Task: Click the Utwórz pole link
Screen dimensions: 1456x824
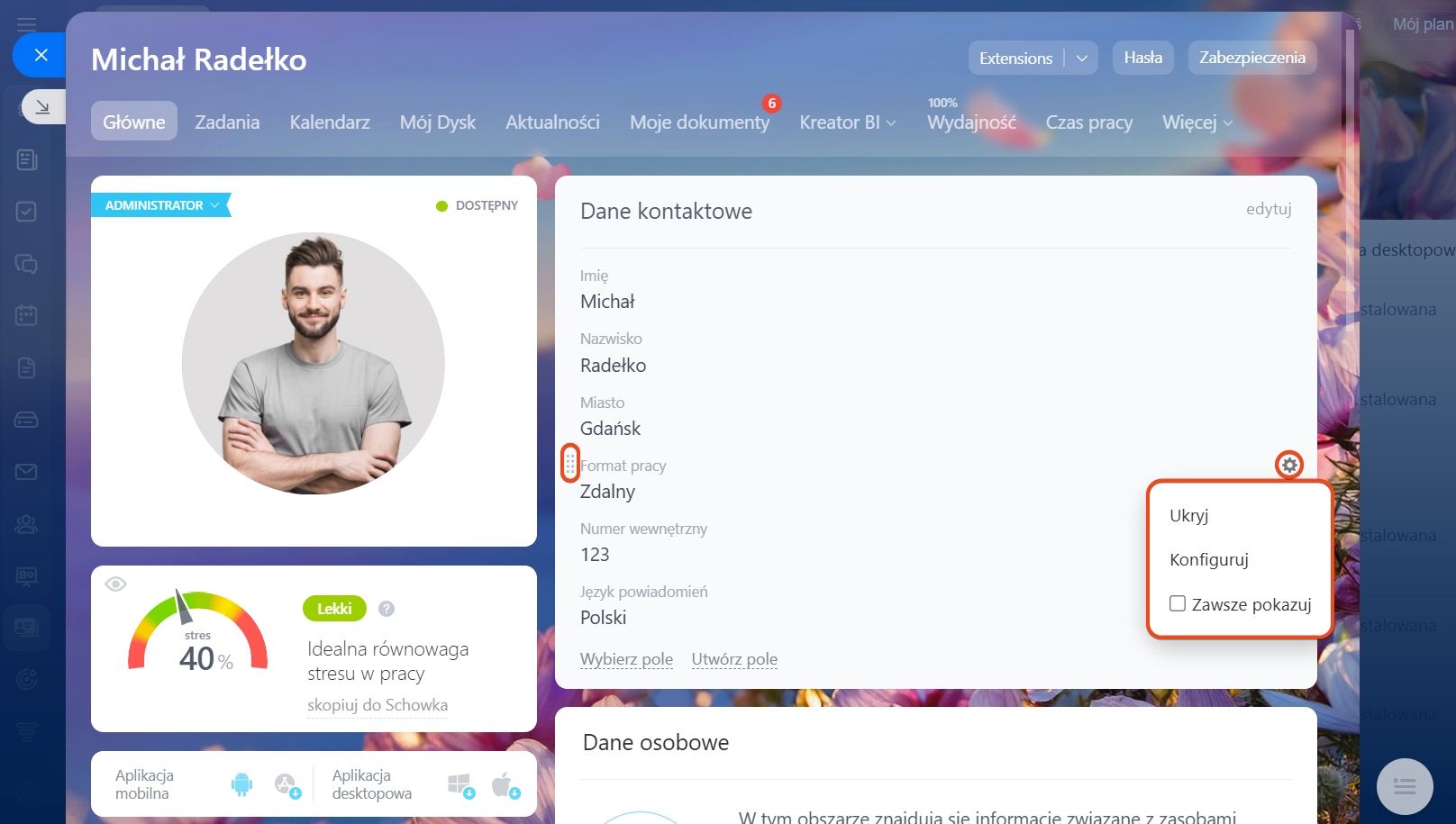Action: coord(734,659)
